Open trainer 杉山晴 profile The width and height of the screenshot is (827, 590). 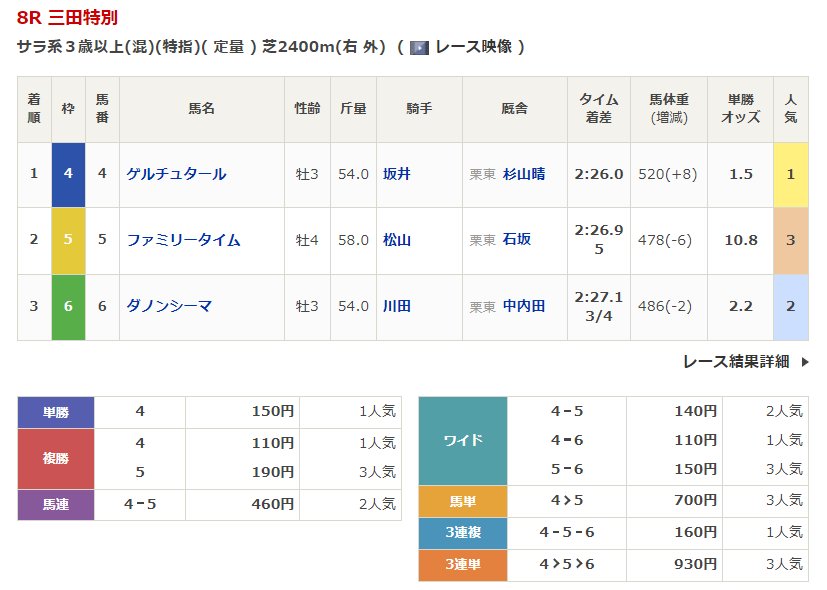point(524,174)
